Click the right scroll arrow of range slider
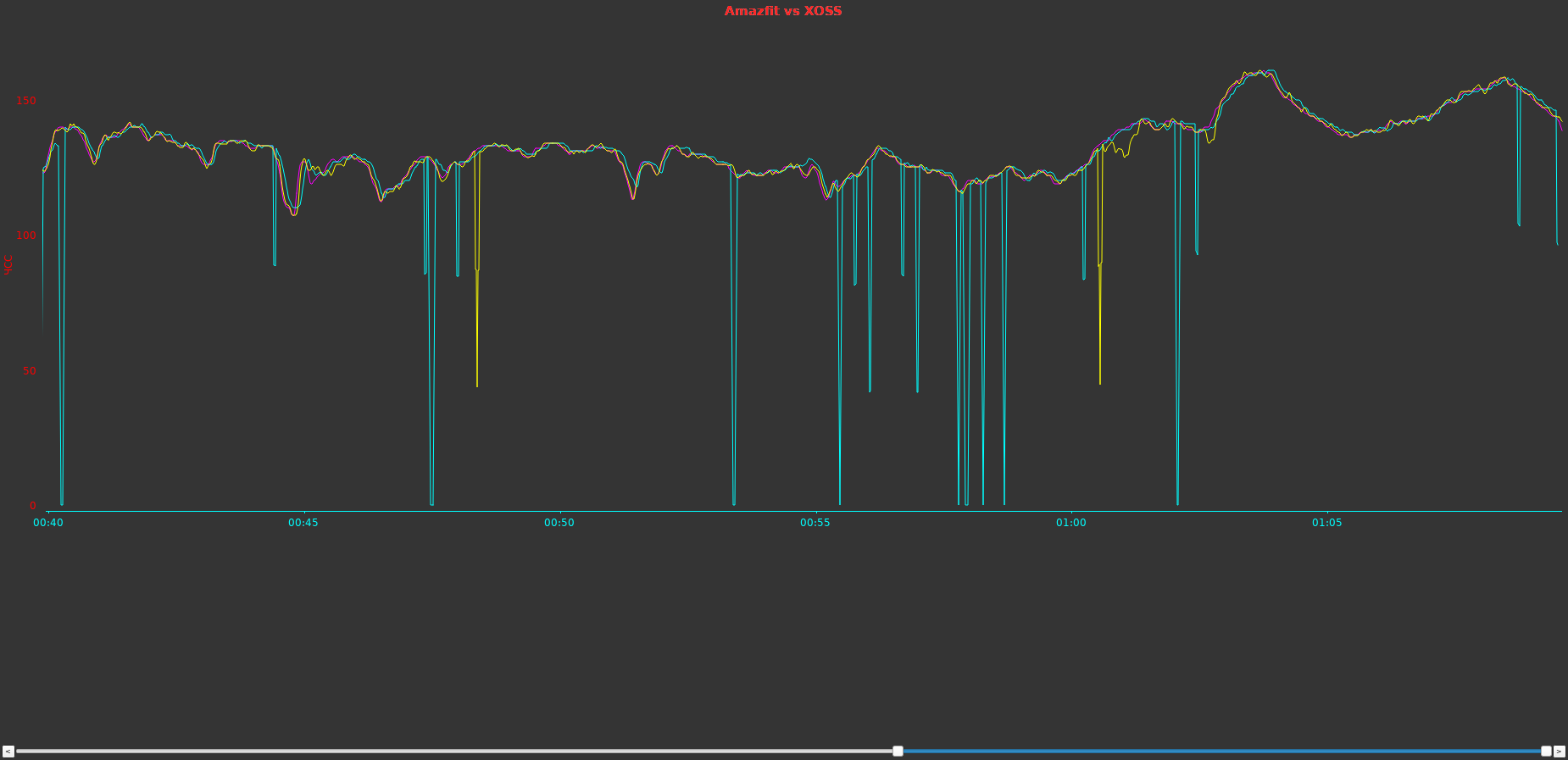This screenshot has width=1568, height=760. (1559, 751)
